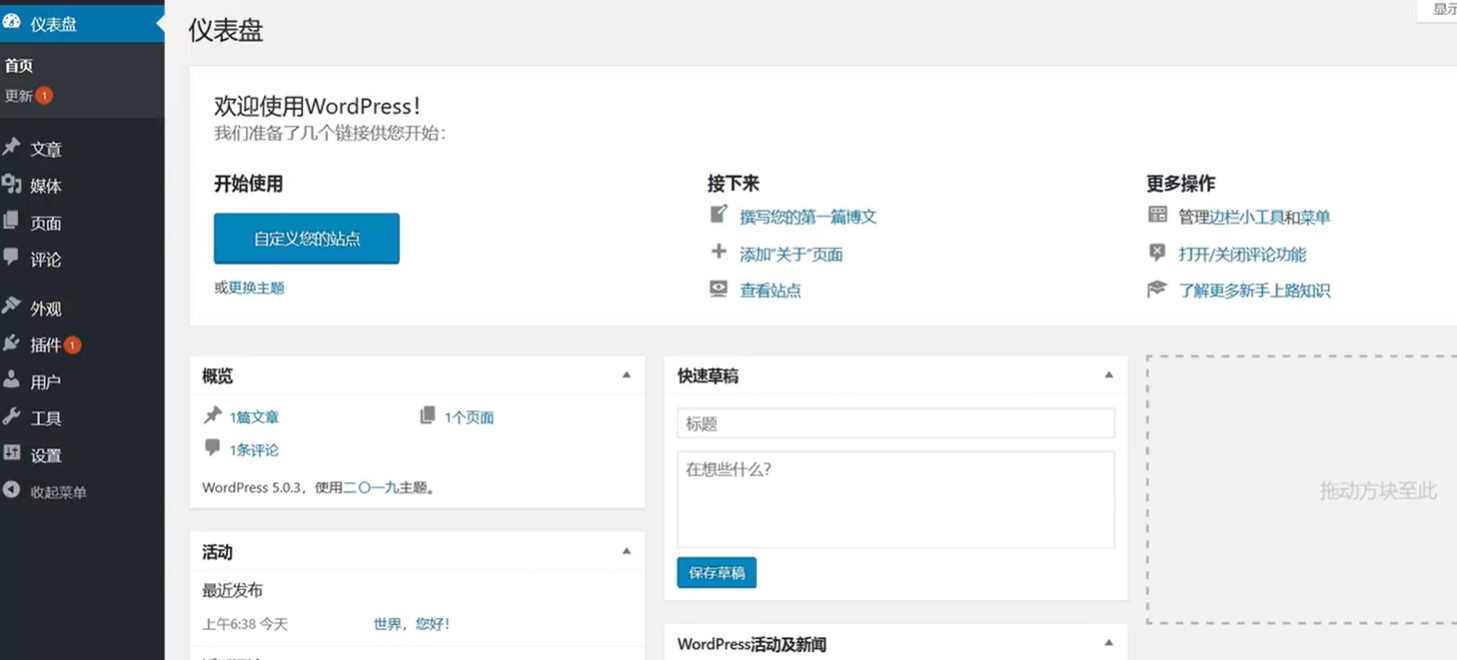Click the comment icon beside 1条评论
1457x660 pixels.
point(213,448)
